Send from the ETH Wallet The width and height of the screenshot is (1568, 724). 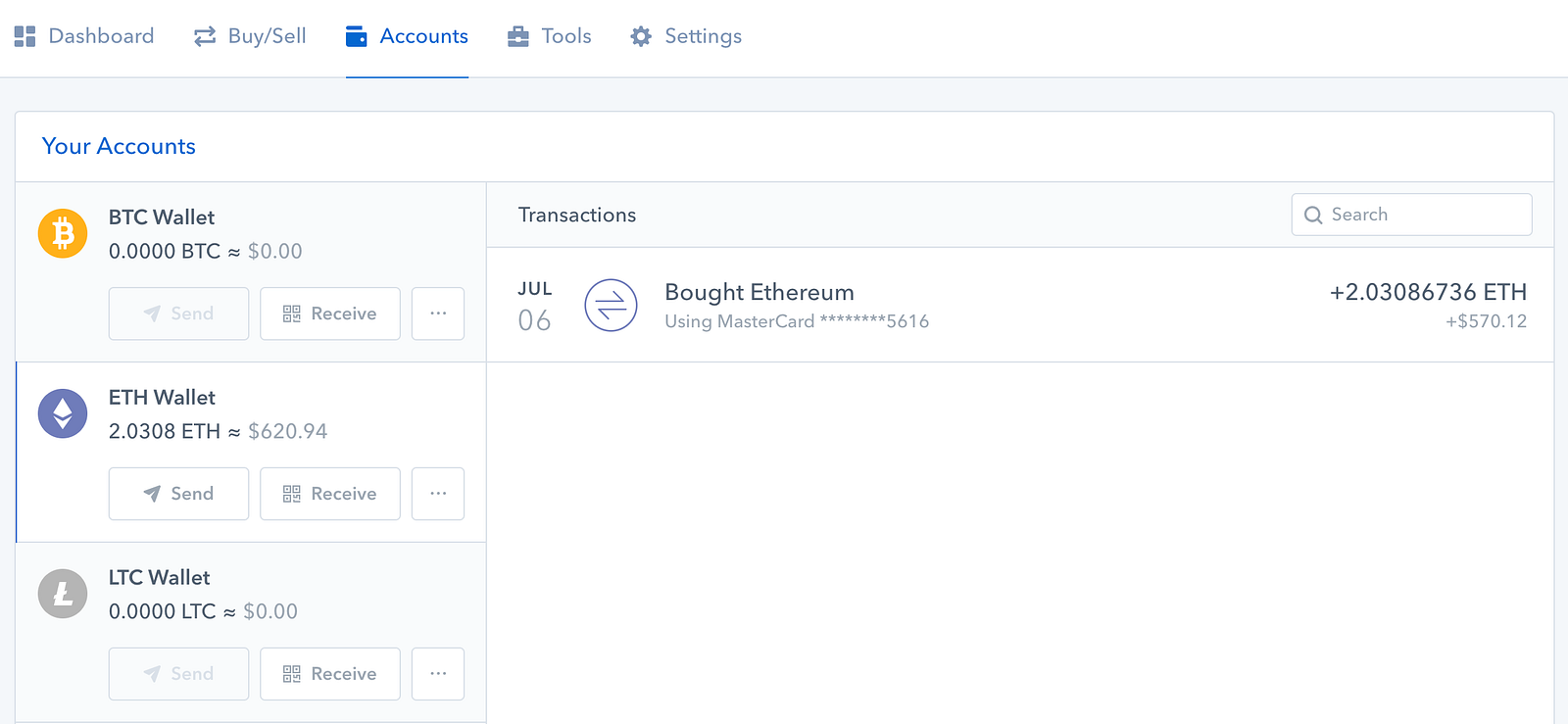pos(178,494)
